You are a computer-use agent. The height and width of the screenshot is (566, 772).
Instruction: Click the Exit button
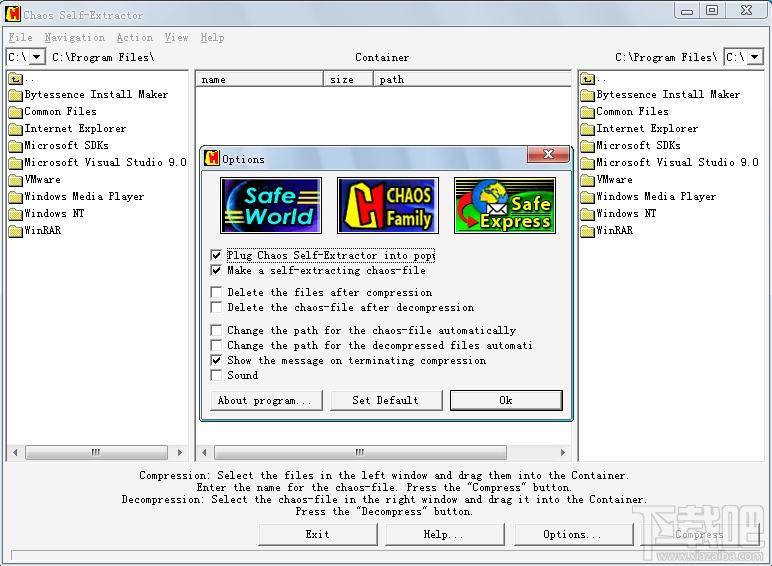point(318,535)
